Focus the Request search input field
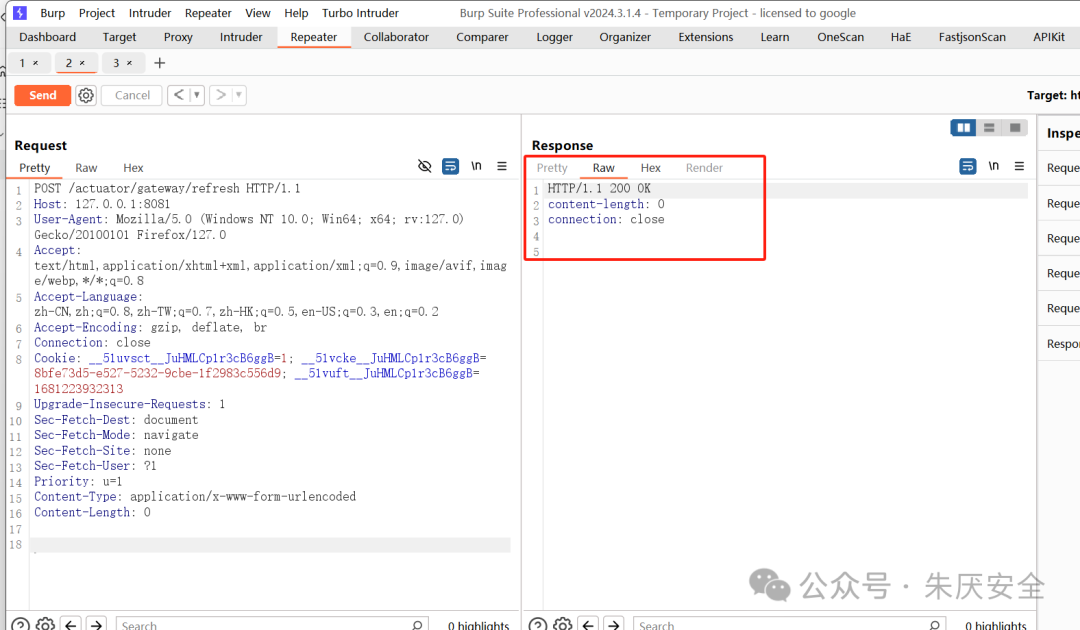 [x=272, y=625]
